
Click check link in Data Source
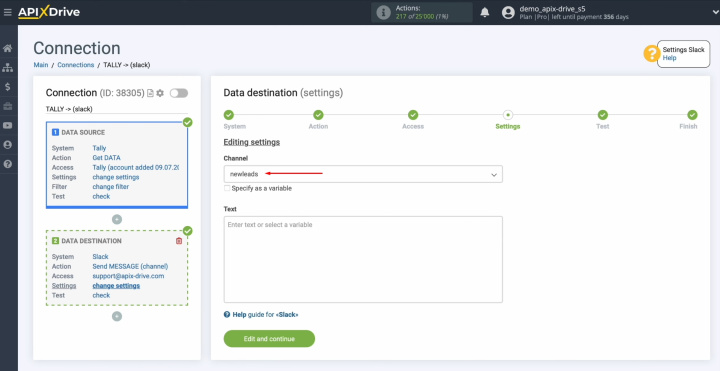point(101,197)
